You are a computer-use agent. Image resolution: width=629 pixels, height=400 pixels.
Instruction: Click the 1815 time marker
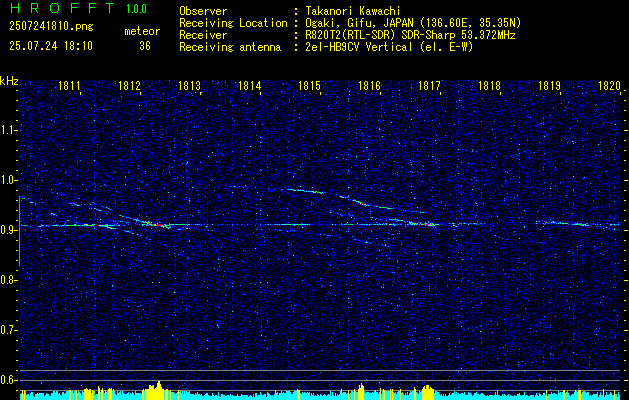pos(310,85)
